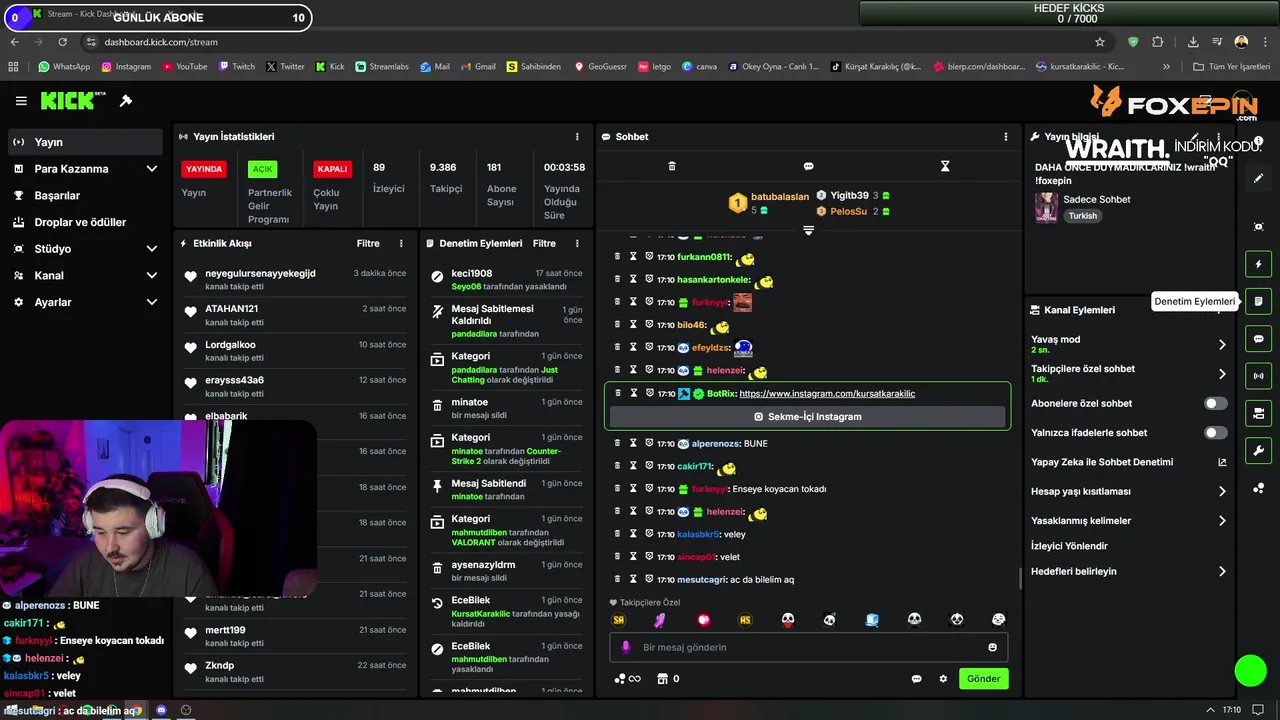The image size is (1280, 720).
Task: Click the browser address bar
Action: [x=590, y=42]
